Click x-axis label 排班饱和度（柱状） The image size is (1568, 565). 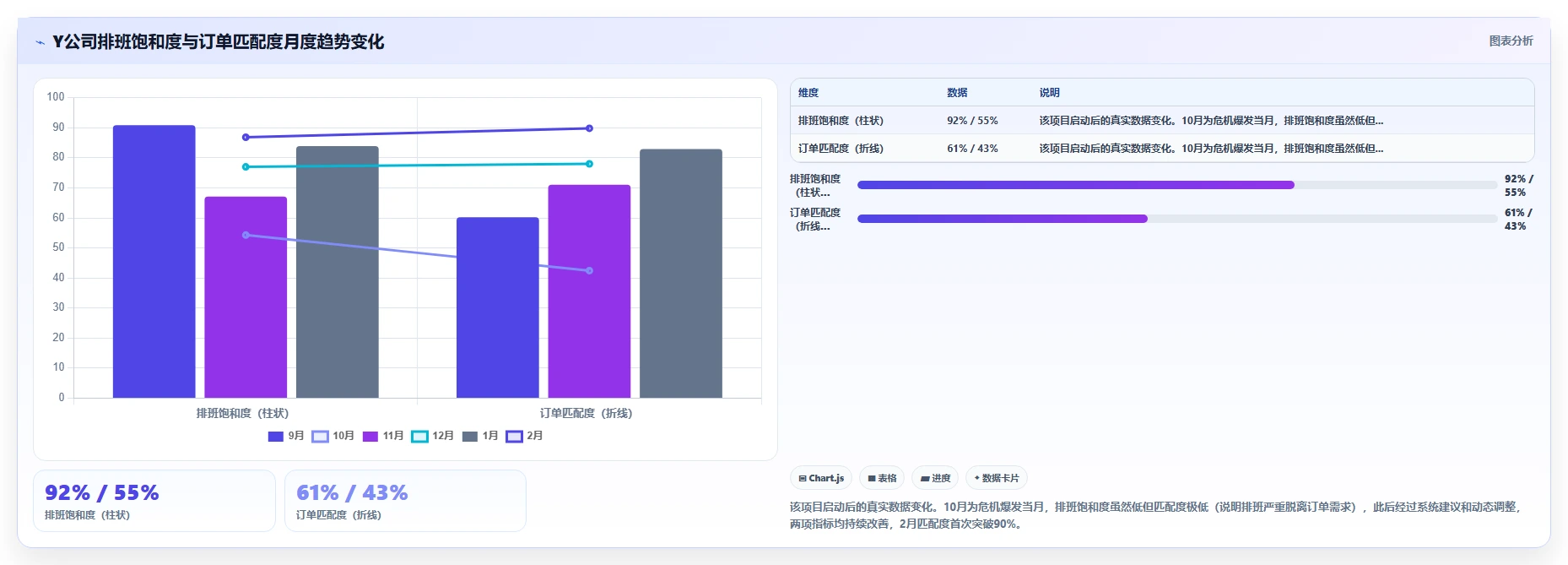point(242,413)
